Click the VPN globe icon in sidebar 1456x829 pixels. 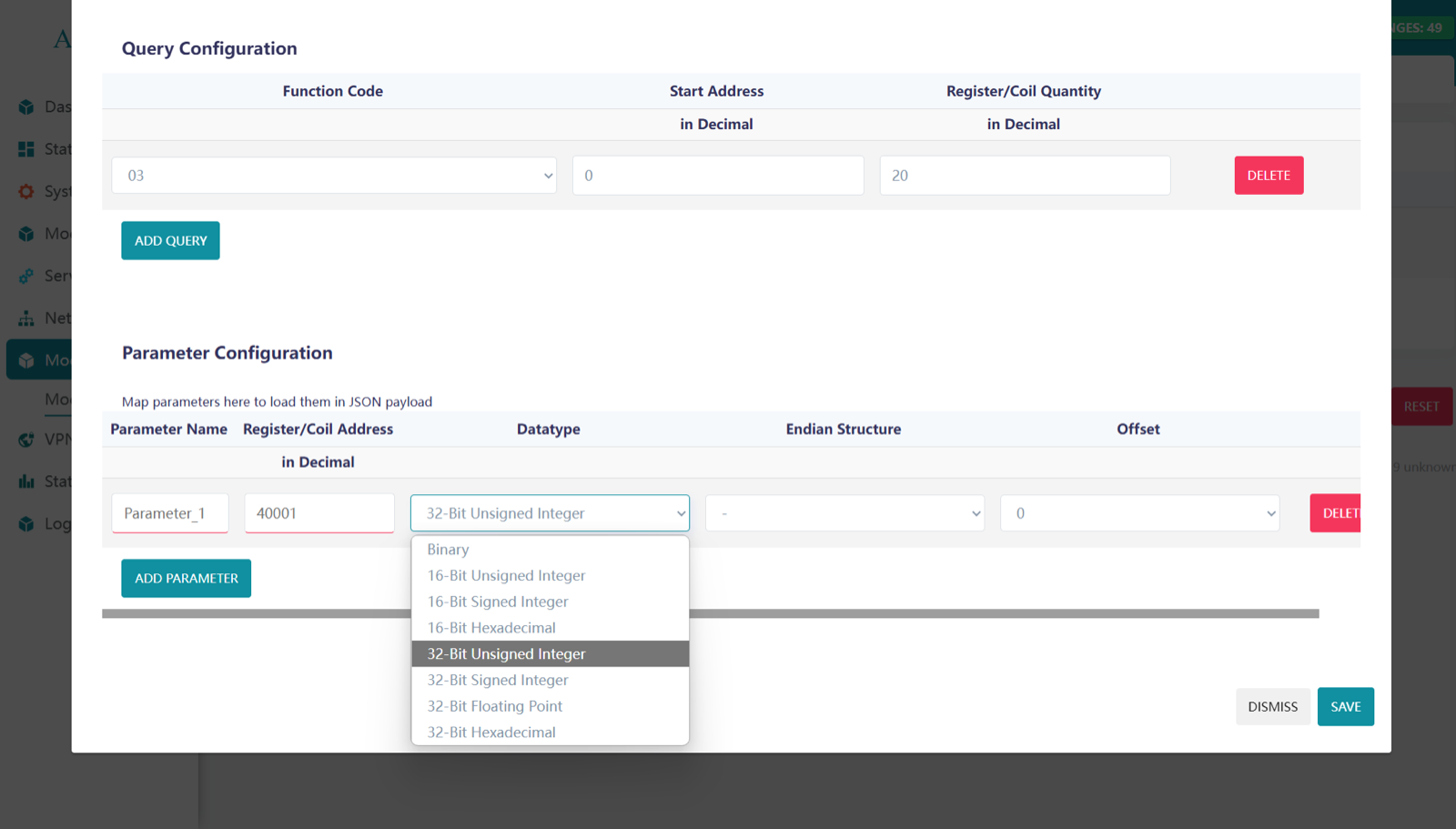[25, 439]
